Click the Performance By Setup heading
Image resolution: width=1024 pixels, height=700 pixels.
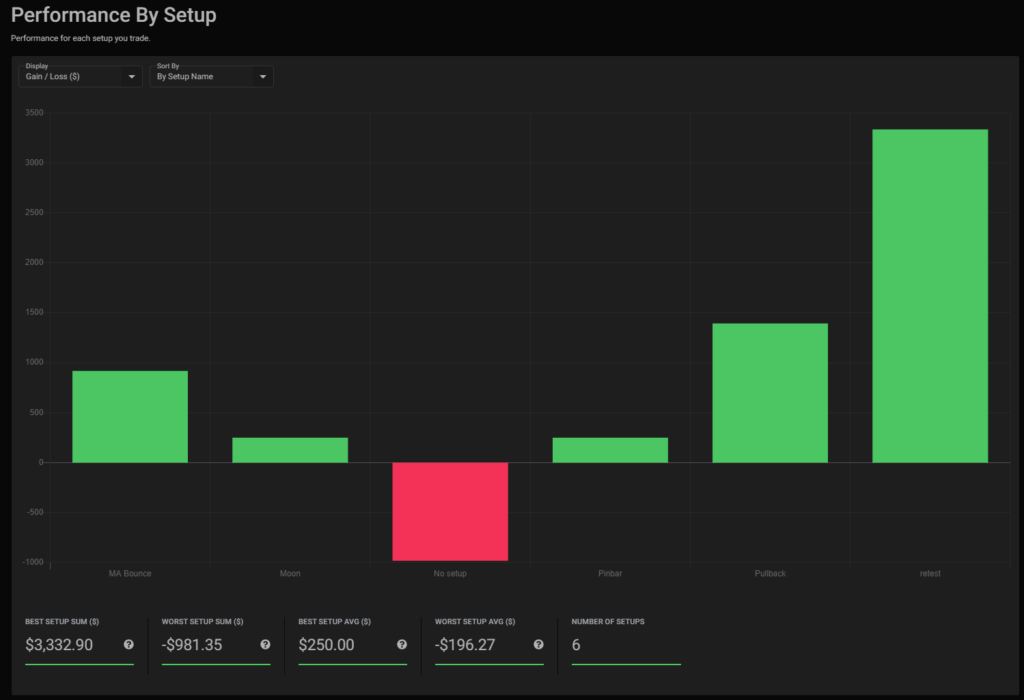pos(113,15)
